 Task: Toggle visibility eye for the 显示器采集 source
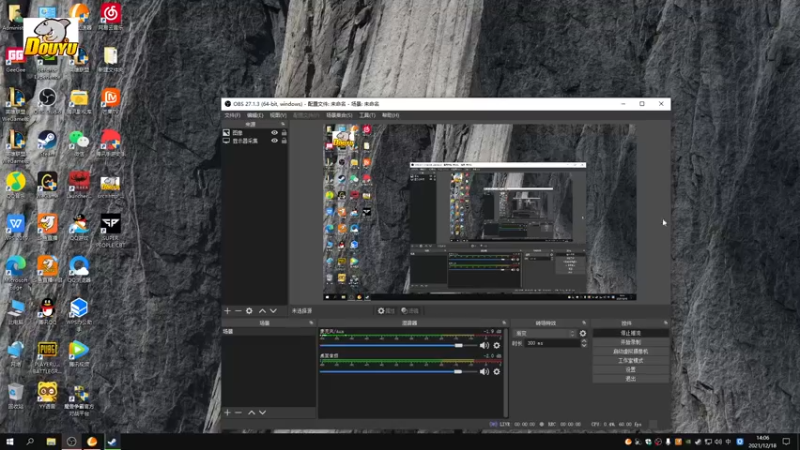[x=275, y=141]
